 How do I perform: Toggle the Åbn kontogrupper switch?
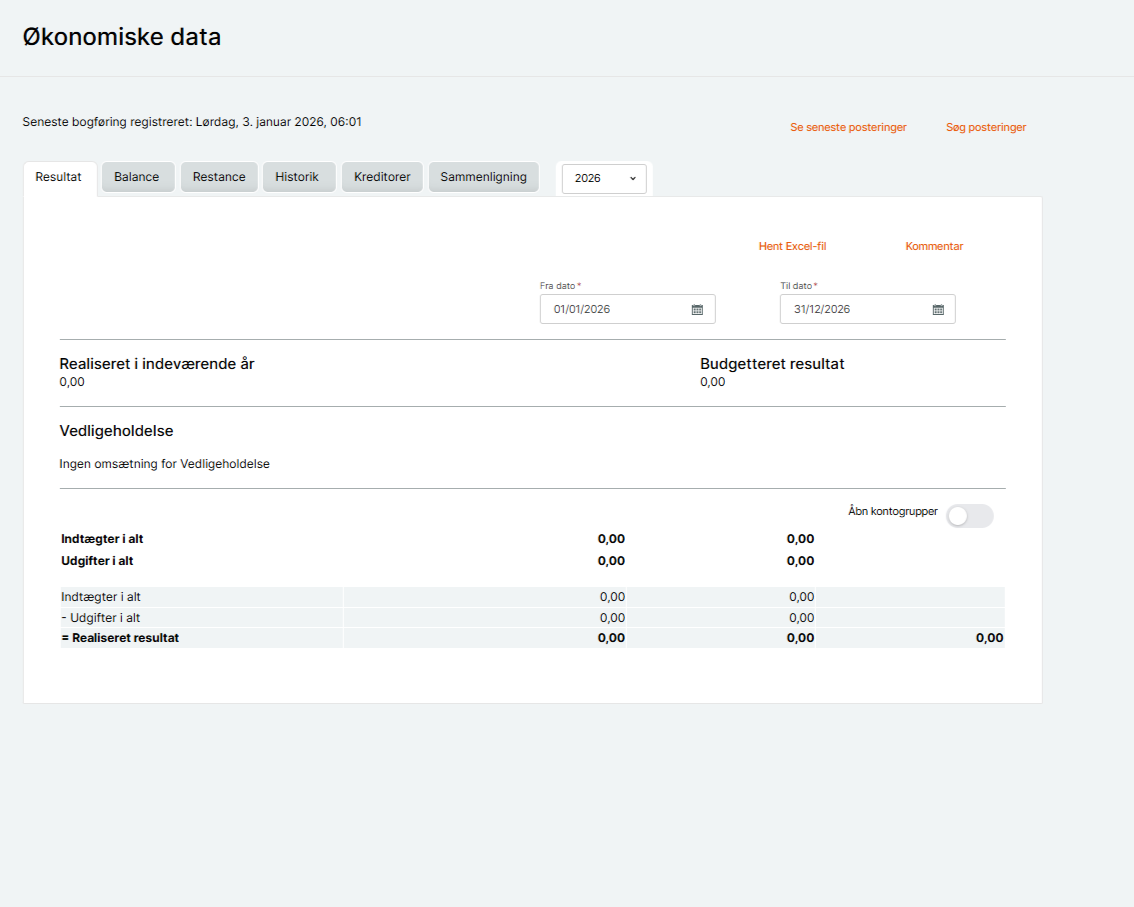[x=969, y=516]
